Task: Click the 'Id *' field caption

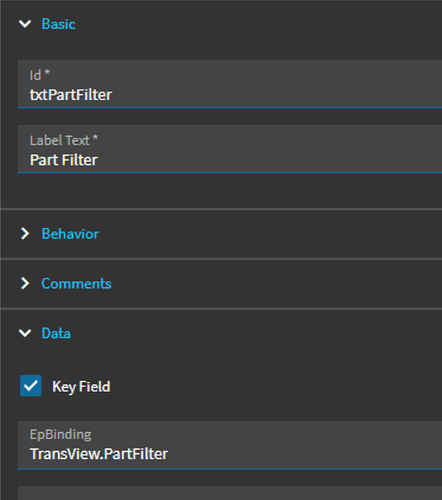Action: coord(40,75)
